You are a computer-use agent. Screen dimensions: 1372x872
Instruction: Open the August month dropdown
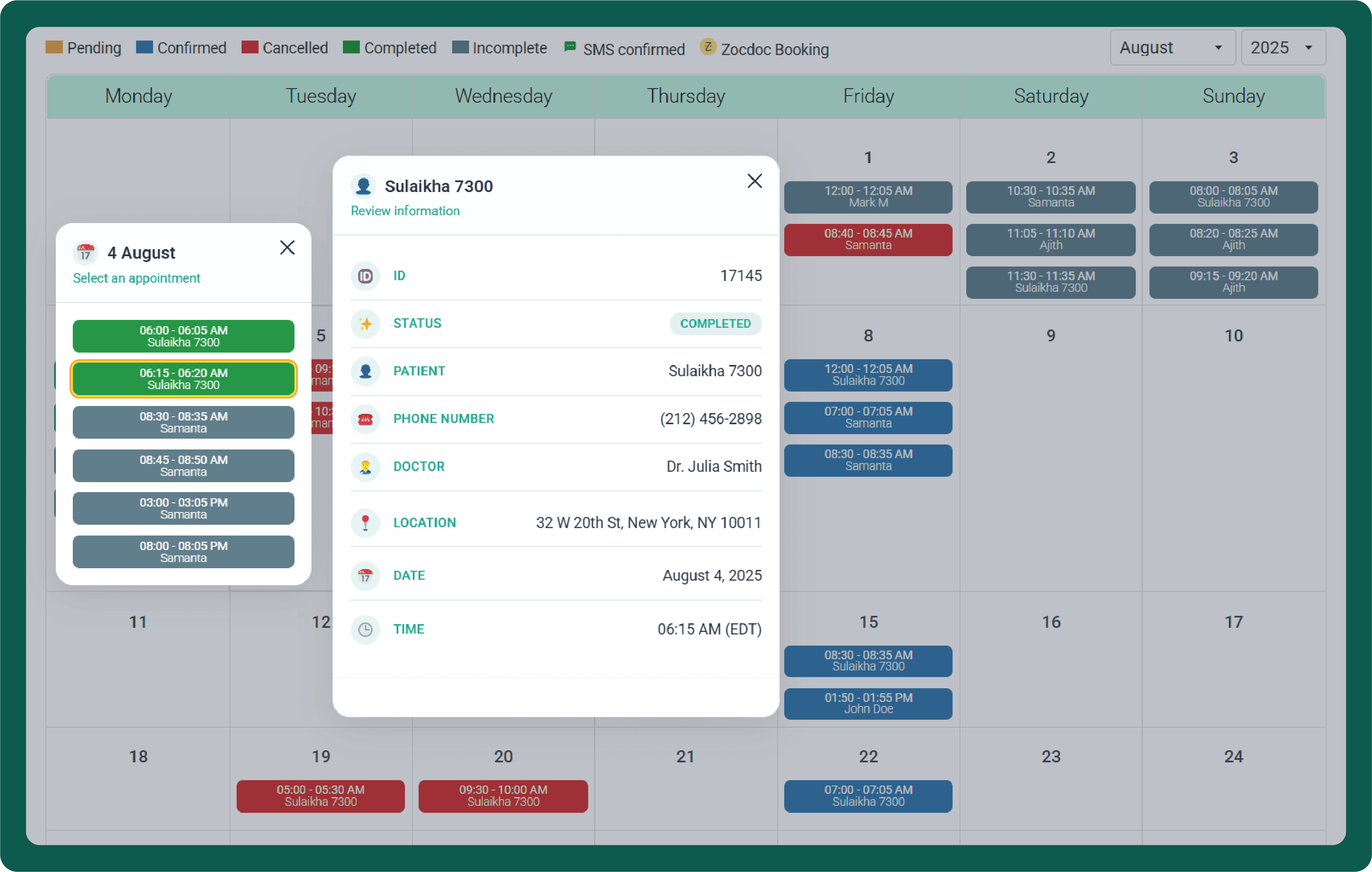pyautogui.click(x=1171, y=47)
